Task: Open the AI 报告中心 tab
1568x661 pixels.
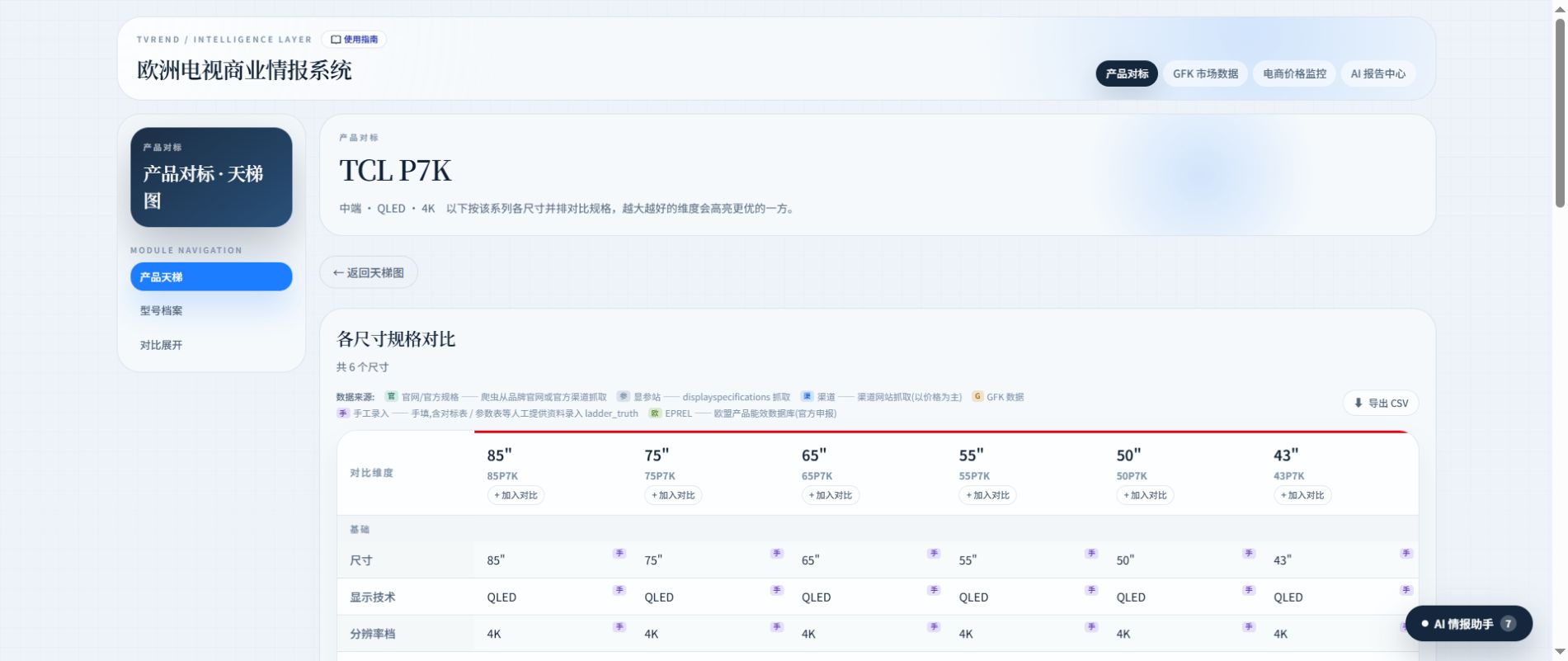Action: [x=1377, y=73]
